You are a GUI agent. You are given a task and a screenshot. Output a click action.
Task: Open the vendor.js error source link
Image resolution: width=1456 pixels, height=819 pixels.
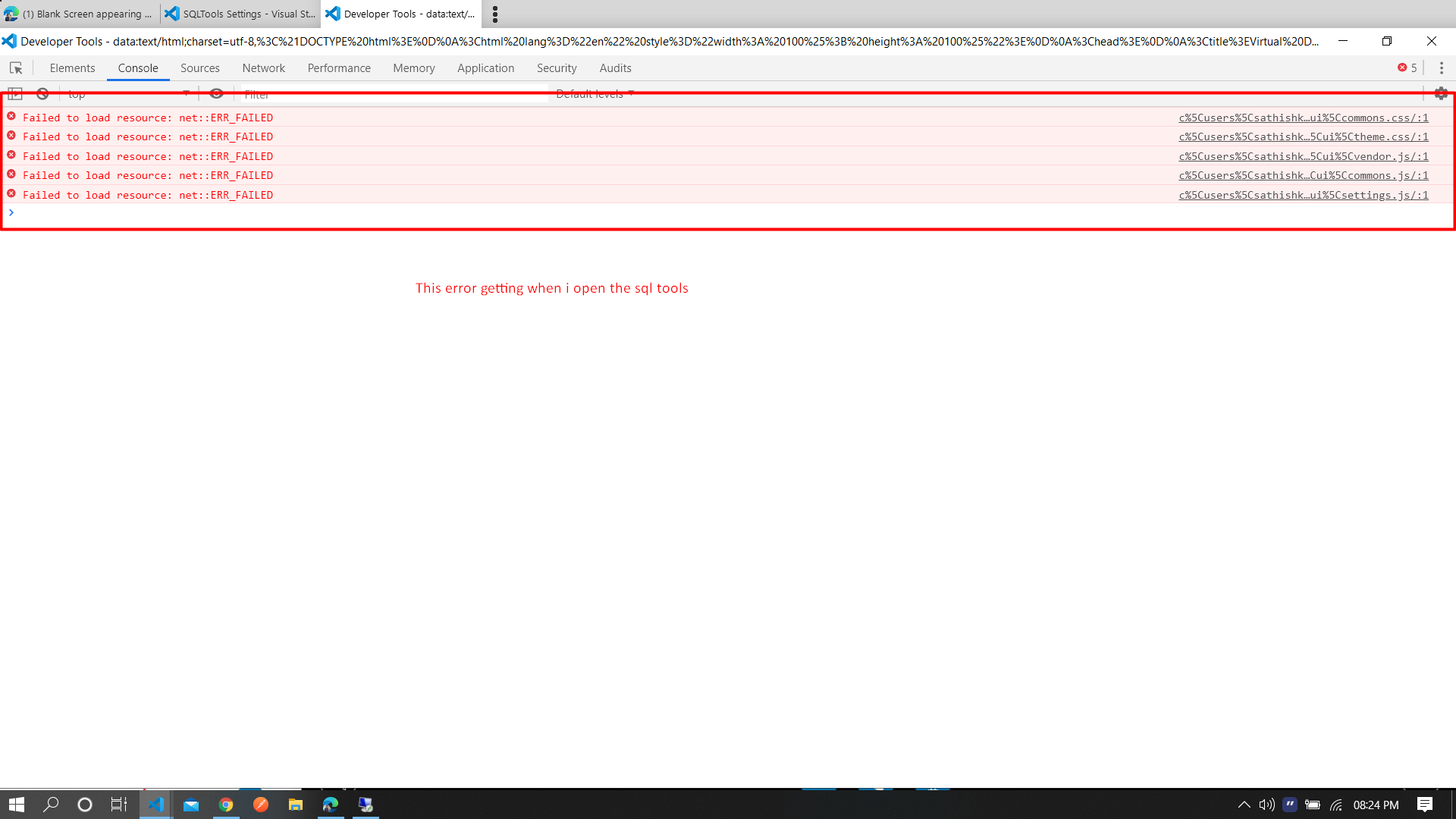(1303, 156)
